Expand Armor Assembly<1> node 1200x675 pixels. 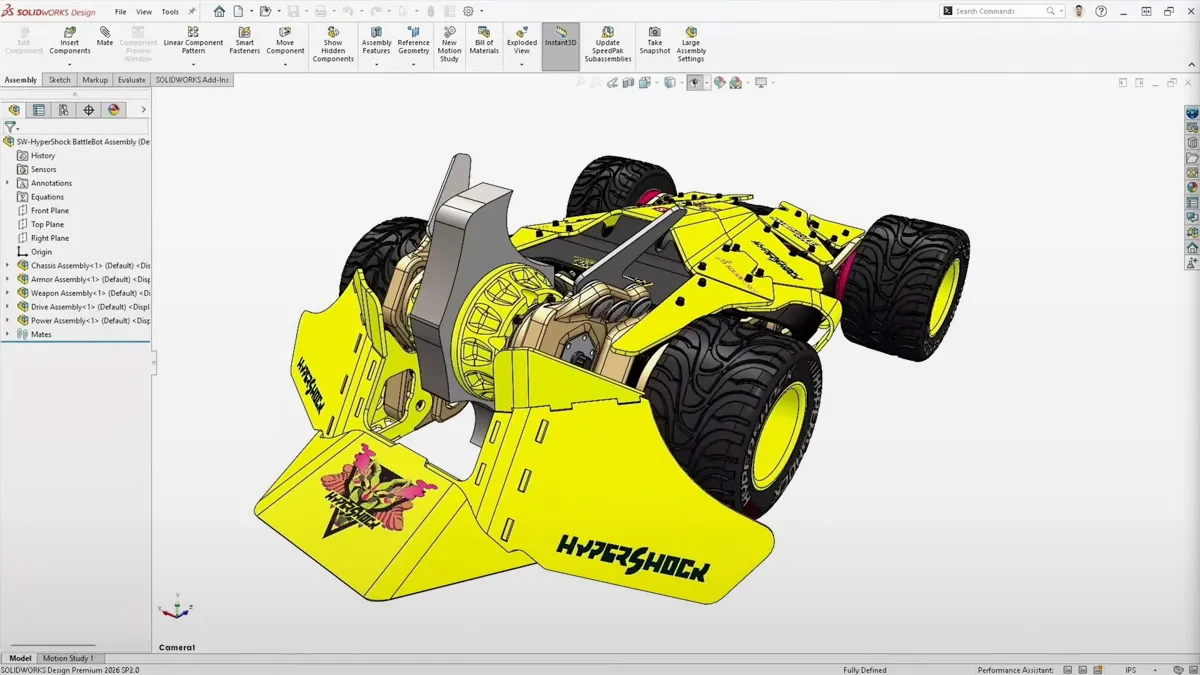click(x=8, y=279)
